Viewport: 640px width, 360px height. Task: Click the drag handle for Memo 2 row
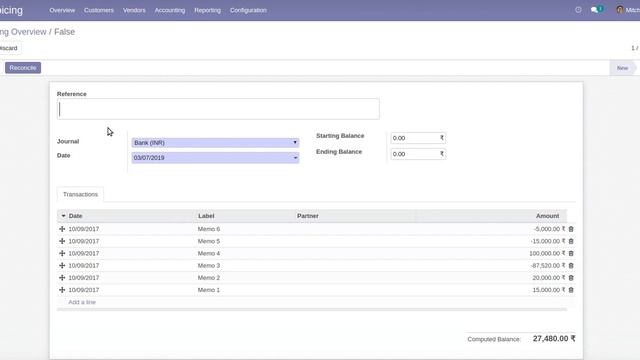tap(62, 278)
